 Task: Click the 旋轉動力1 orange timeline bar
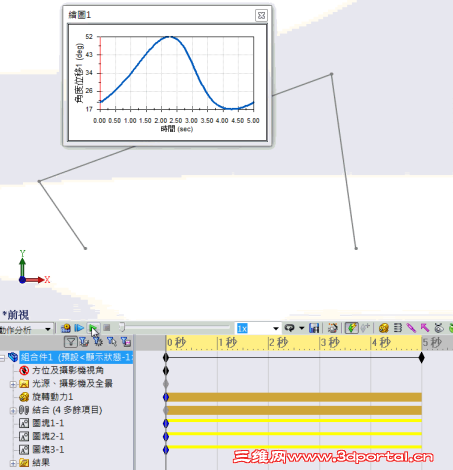pyautogui.click(x=295, y=397)
